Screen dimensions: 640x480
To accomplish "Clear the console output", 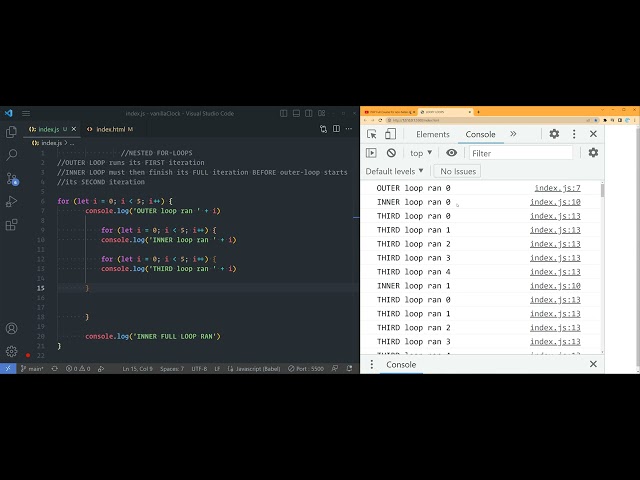I will click(x=391, y=153).
